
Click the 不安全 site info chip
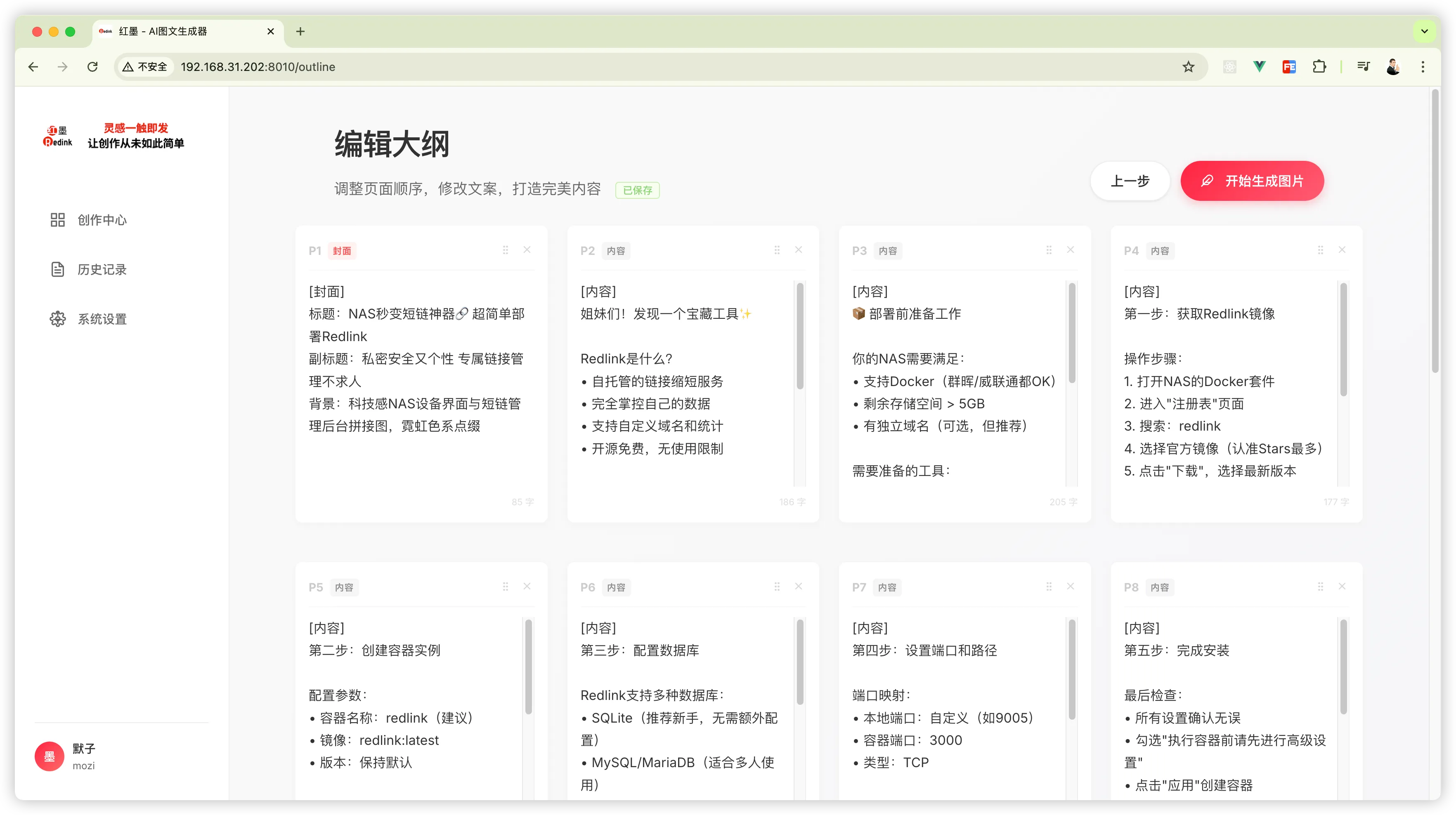click(x=145, y=67)
